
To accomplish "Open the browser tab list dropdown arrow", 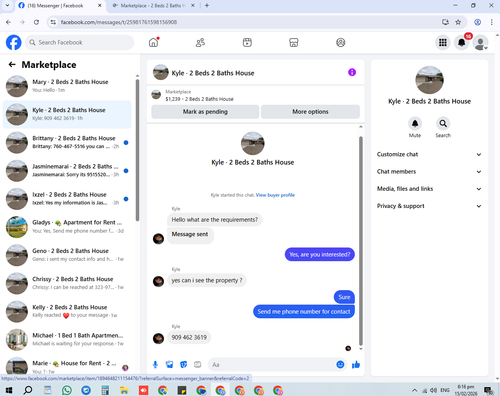I will click(x=7, y=5).
